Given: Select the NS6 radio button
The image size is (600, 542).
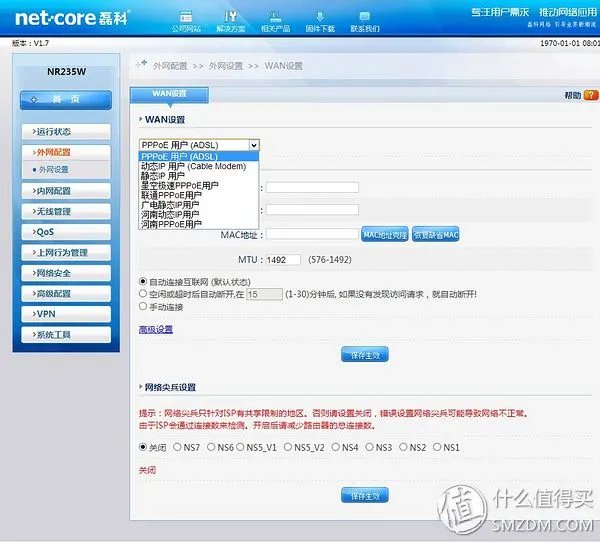Looking at the screenshot, I should pyautogui.click(x=211, y=447).
